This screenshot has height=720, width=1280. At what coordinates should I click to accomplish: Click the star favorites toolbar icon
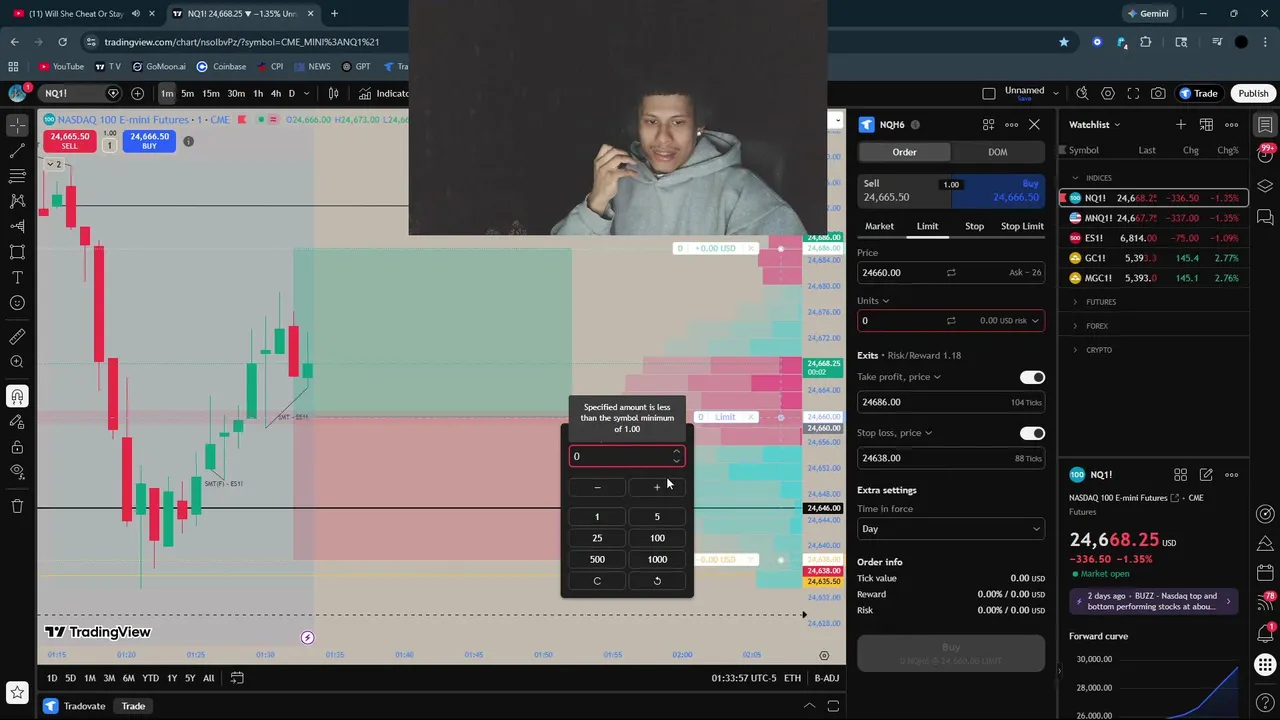point(17,691)
